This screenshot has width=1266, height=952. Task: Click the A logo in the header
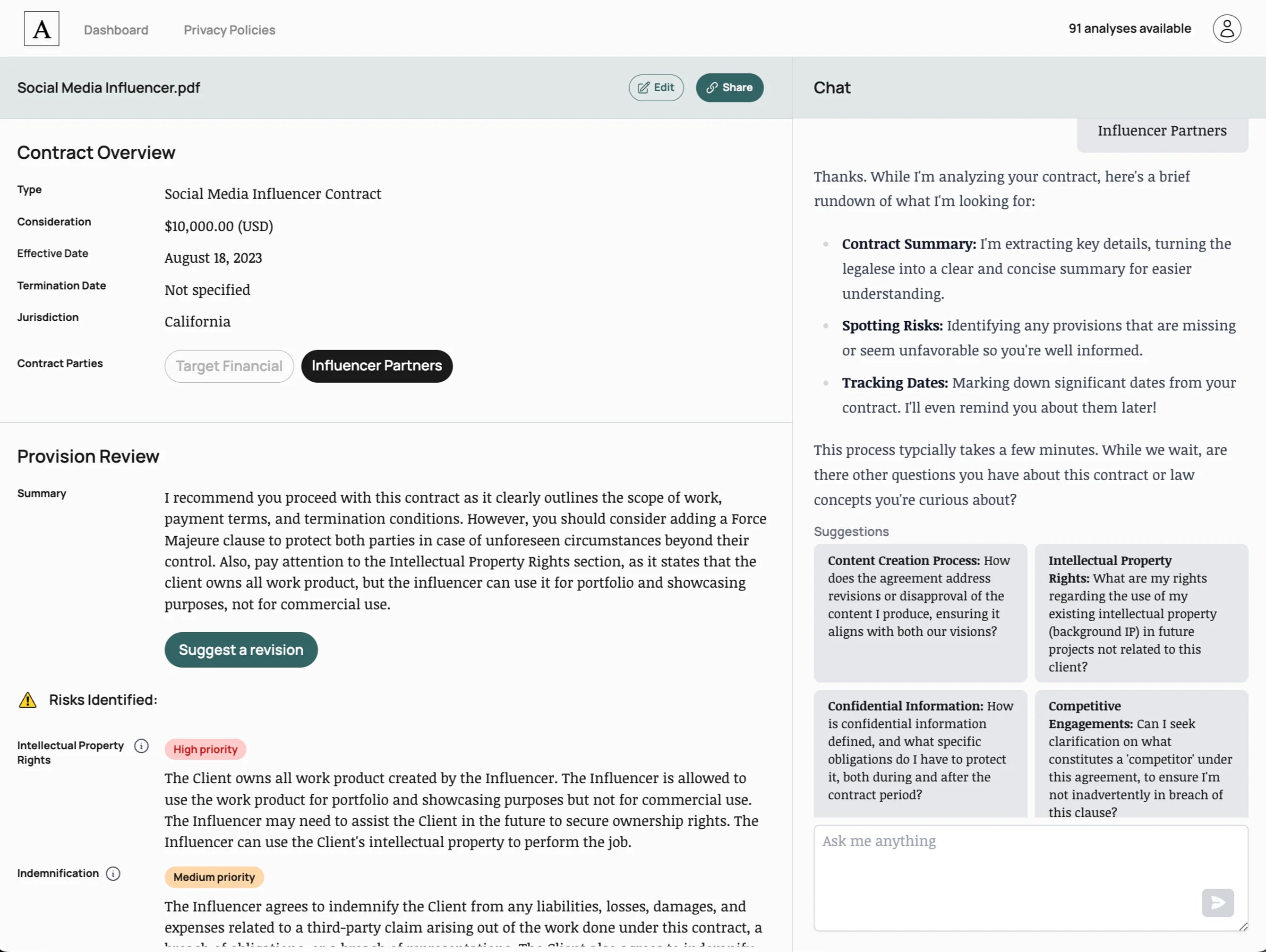[41, 29]
